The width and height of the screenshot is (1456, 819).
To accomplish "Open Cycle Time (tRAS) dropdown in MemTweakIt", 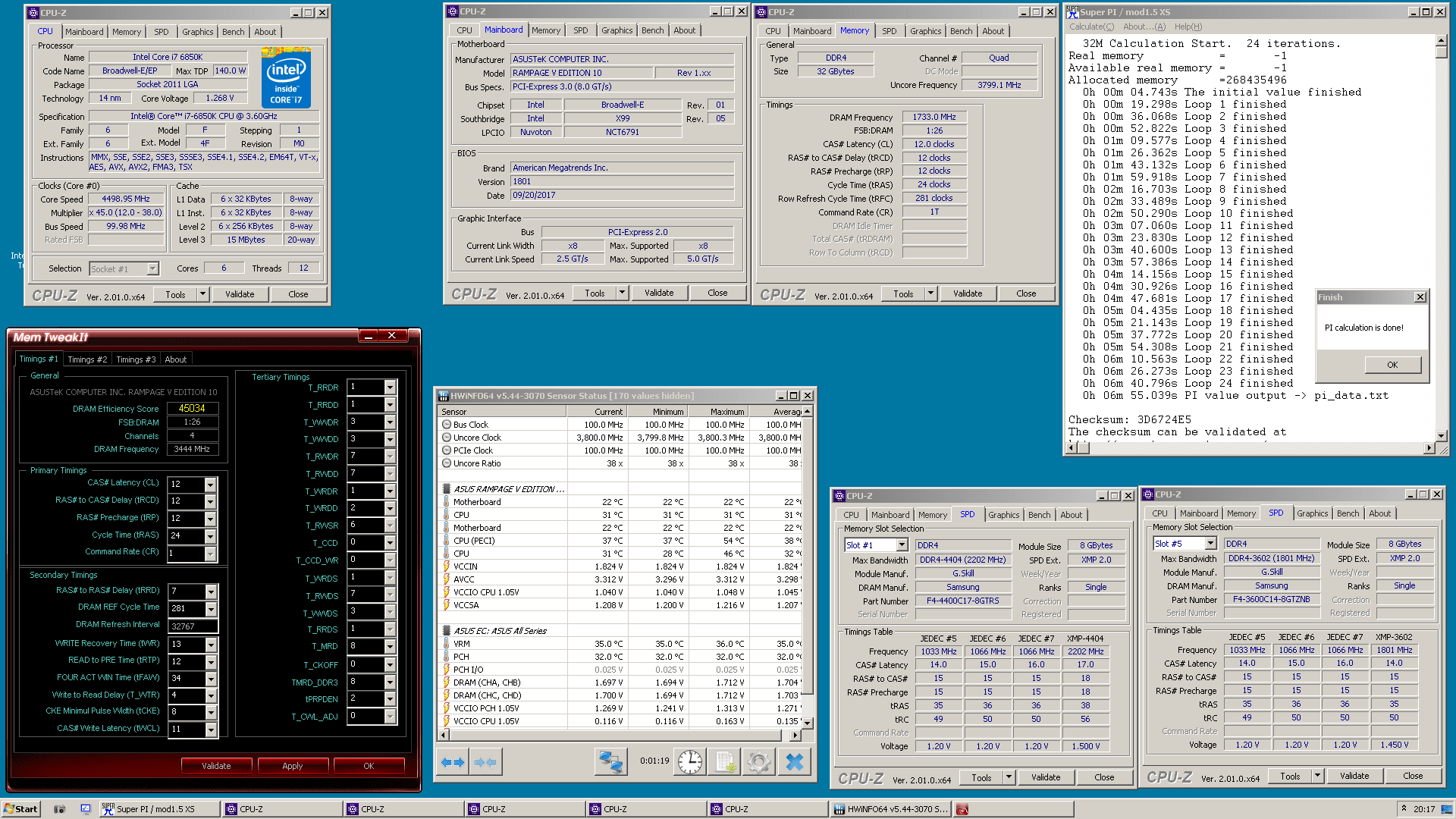I will (211, 536).
